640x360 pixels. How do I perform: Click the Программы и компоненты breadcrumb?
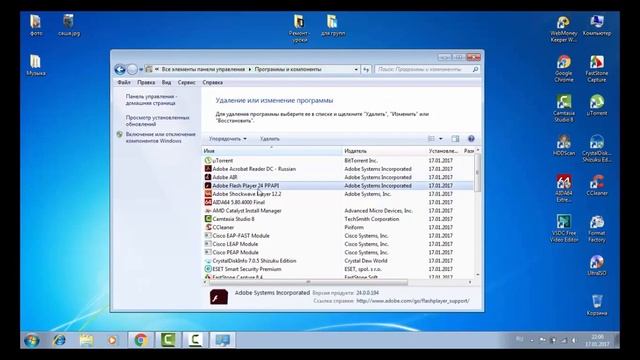coord(288,69)
